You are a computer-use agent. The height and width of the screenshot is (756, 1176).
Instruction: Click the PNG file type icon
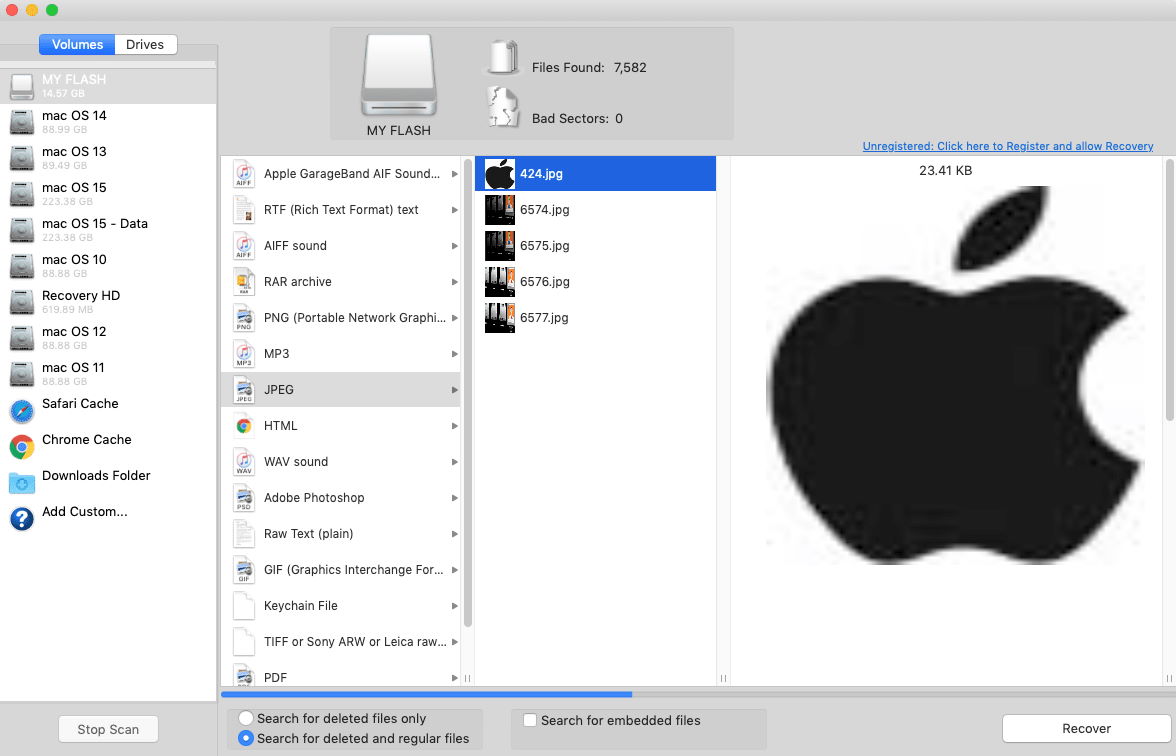244,318
